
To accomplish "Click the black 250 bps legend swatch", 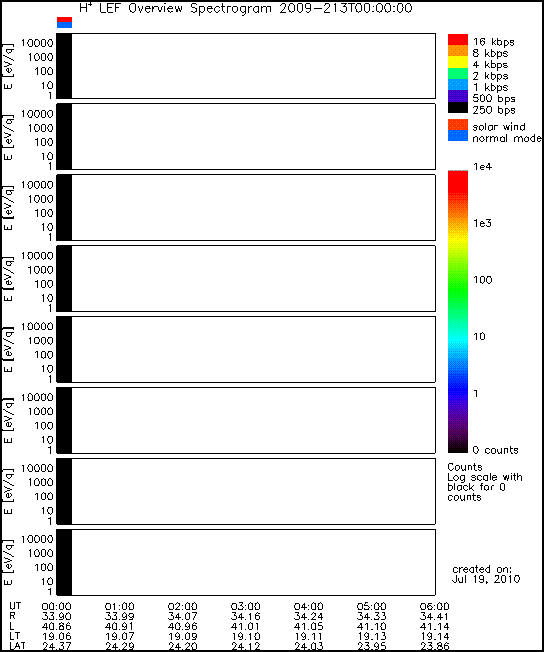I will point(458,107).
